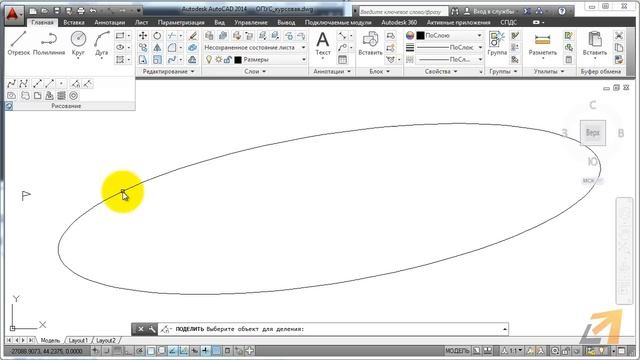
Task: Close the command line with X button
Action: (140, 329)
